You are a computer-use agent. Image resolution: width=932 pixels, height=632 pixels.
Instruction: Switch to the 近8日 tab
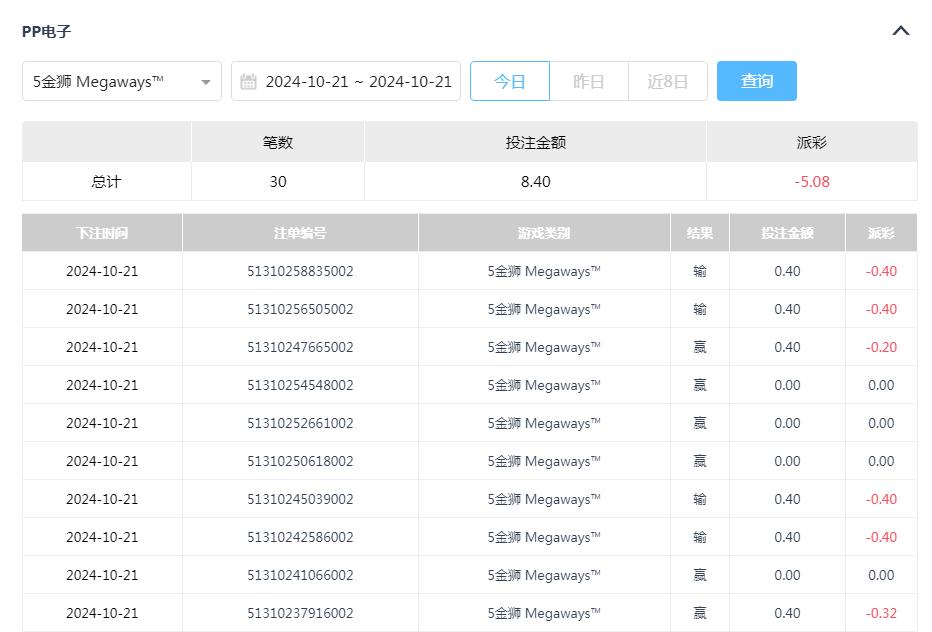[668, 81]
